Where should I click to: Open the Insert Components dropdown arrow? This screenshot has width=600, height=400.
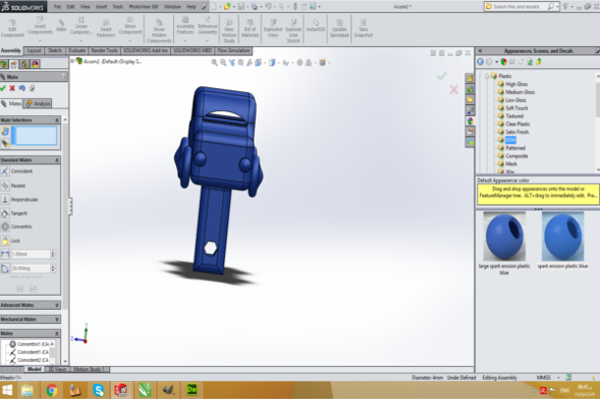pos(40,40)
